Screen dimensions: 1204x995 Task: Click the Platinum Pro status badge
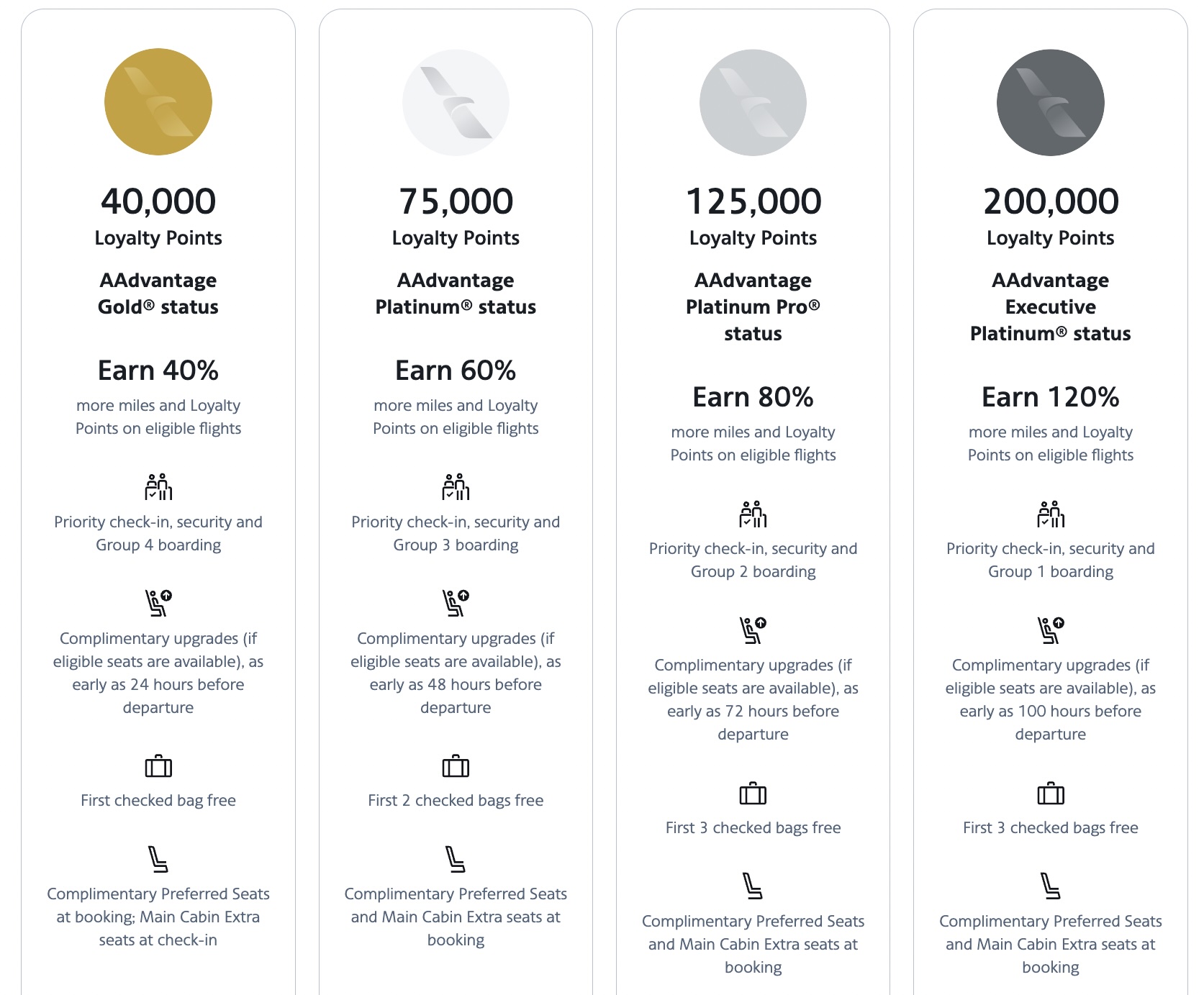click(x=753, y=103)
